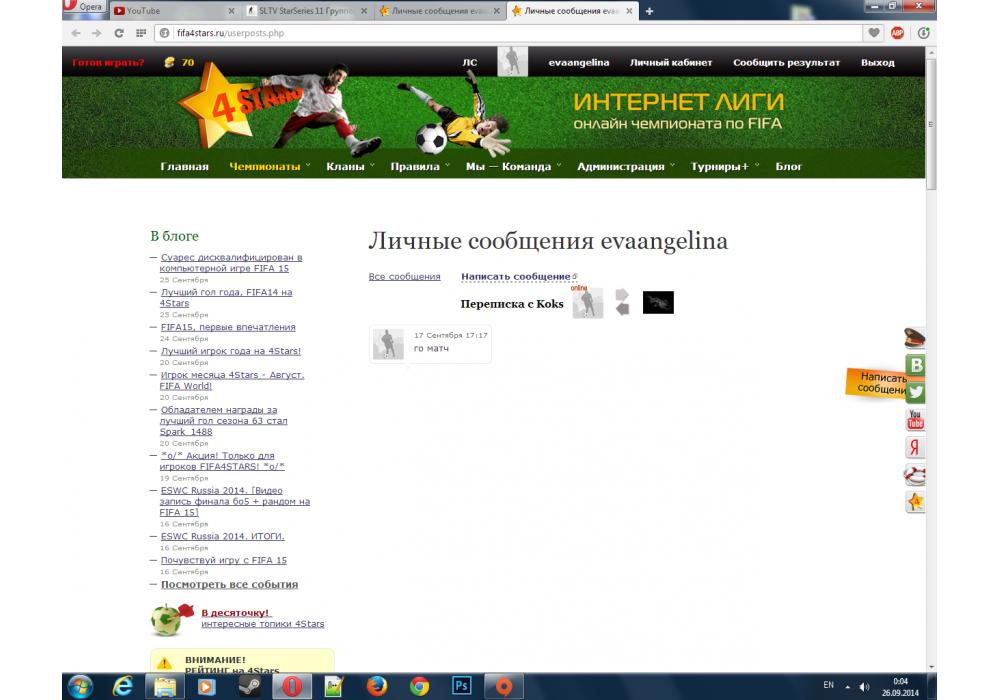Click the Koks user avatar thumbnail
Viewport: 1000px width, 700px height.
(588, 303)
